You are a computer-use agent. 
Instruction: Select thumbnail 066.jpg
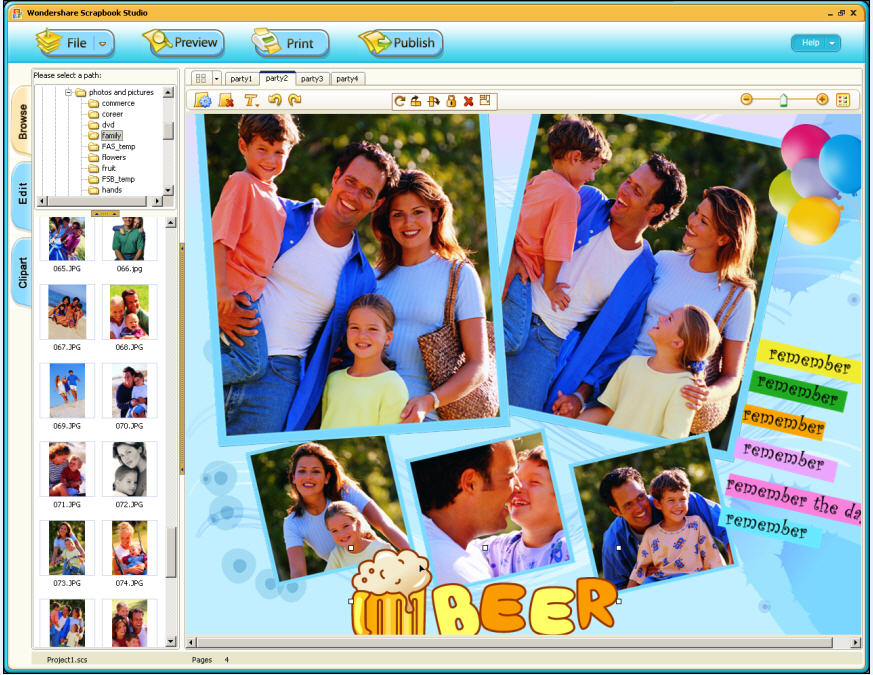(x=129, y=239)
